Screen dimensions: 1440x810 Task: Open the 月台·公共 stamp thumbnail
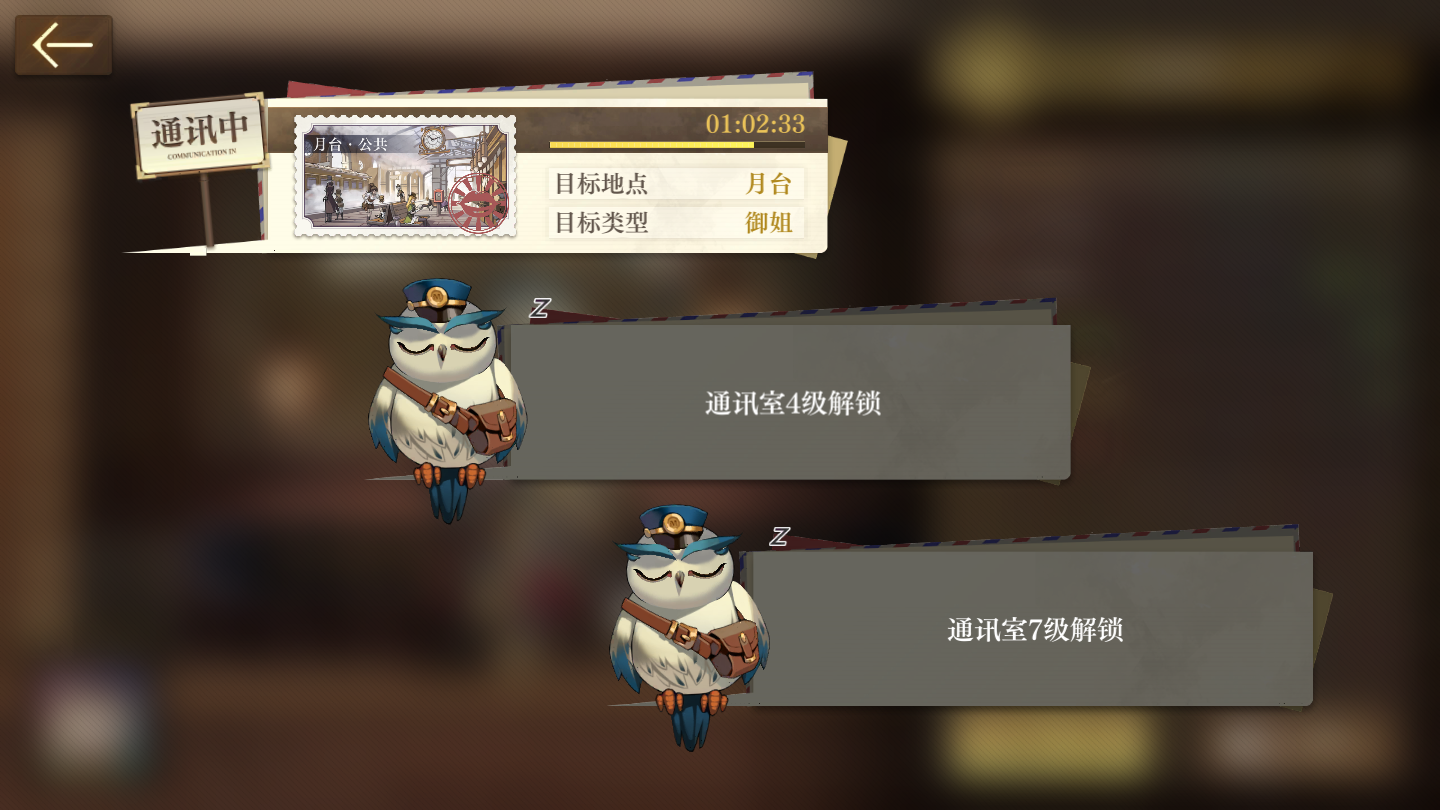coord(405,176)
